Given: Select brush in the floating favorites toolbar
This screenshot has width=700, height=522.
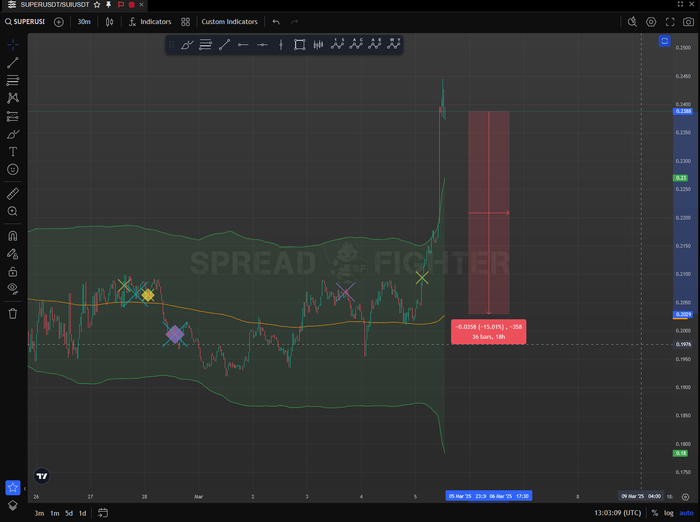Looking at the screenshot, I should click(x=187, y=45).
